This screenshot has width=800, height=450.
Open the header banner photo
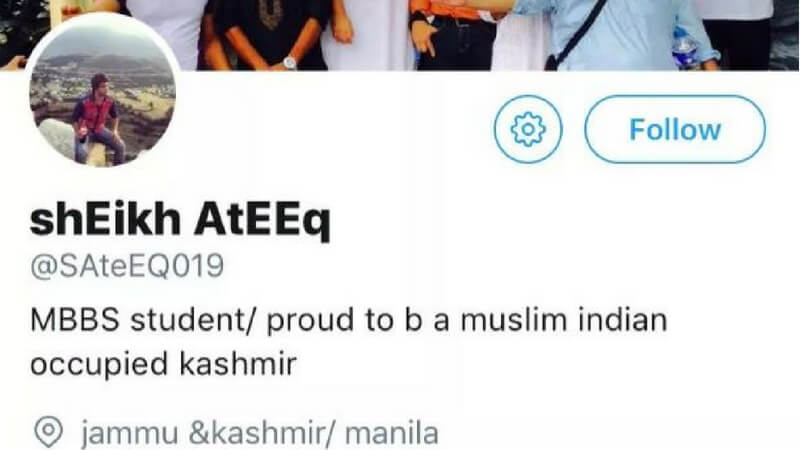400,35
